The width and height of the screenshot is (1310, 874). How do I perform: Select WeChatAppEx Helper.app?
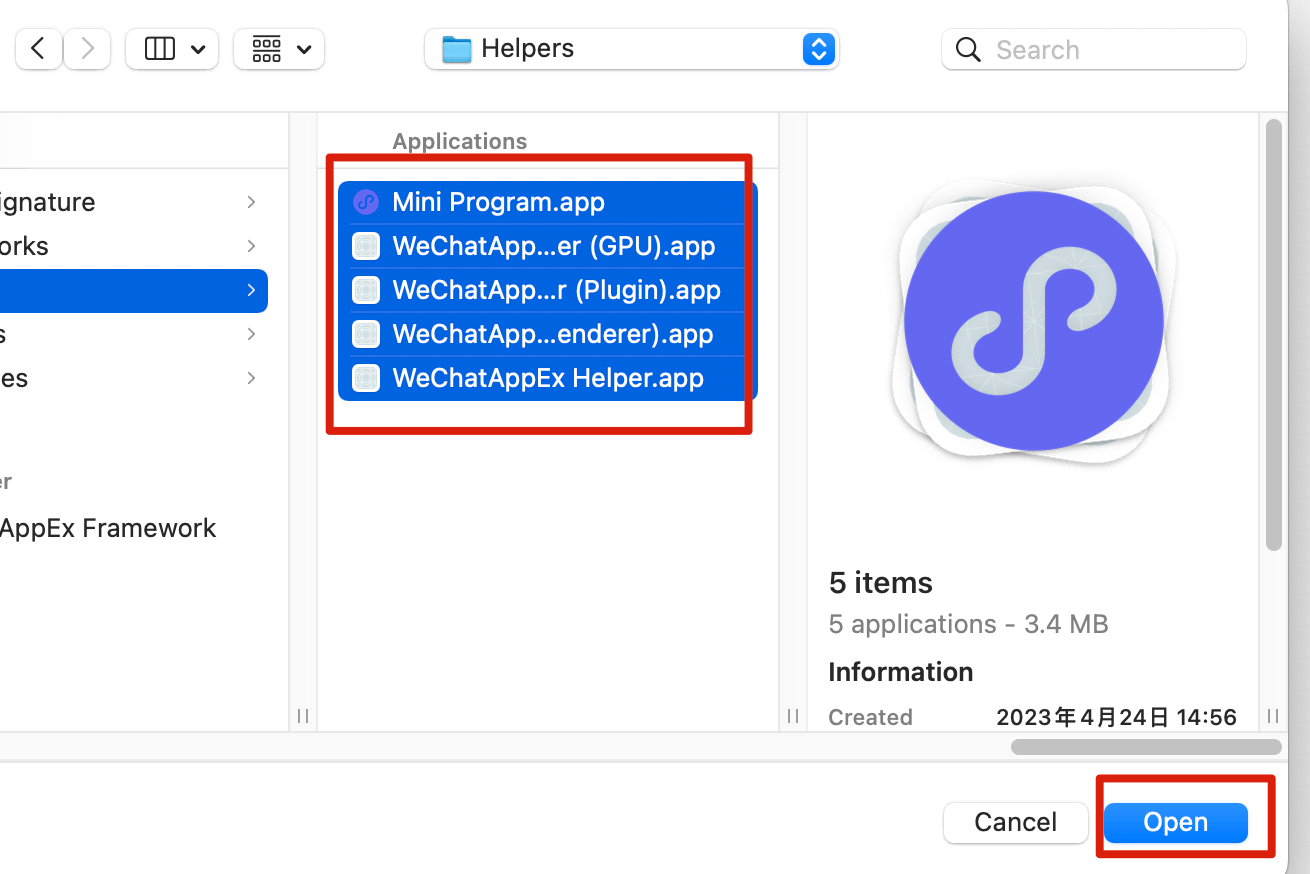(x=548, y=378)
